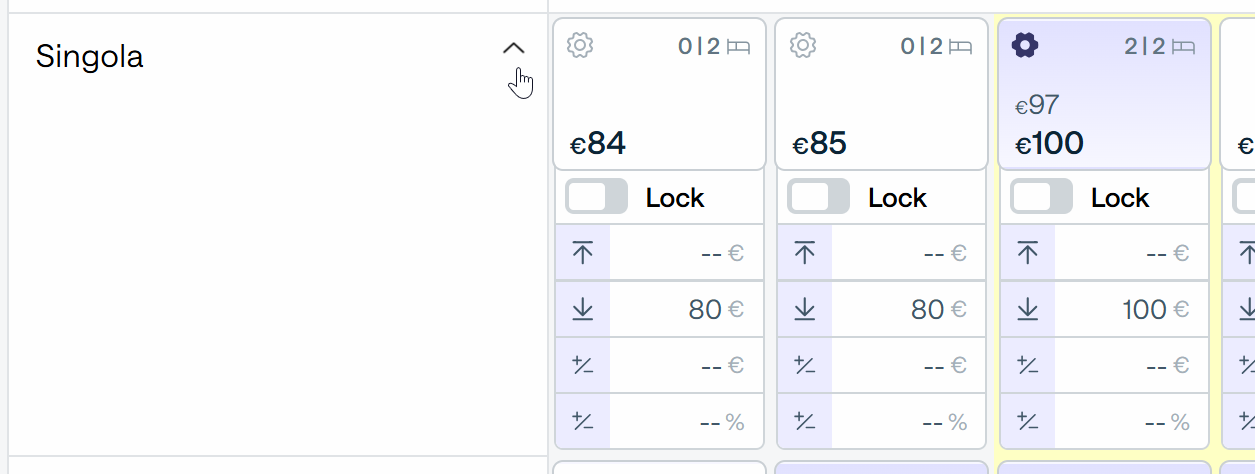The height and width of the screenshot is (474, 1255).
Task: Click bed occupancy icon on €84 card
Action: [739, 46]
